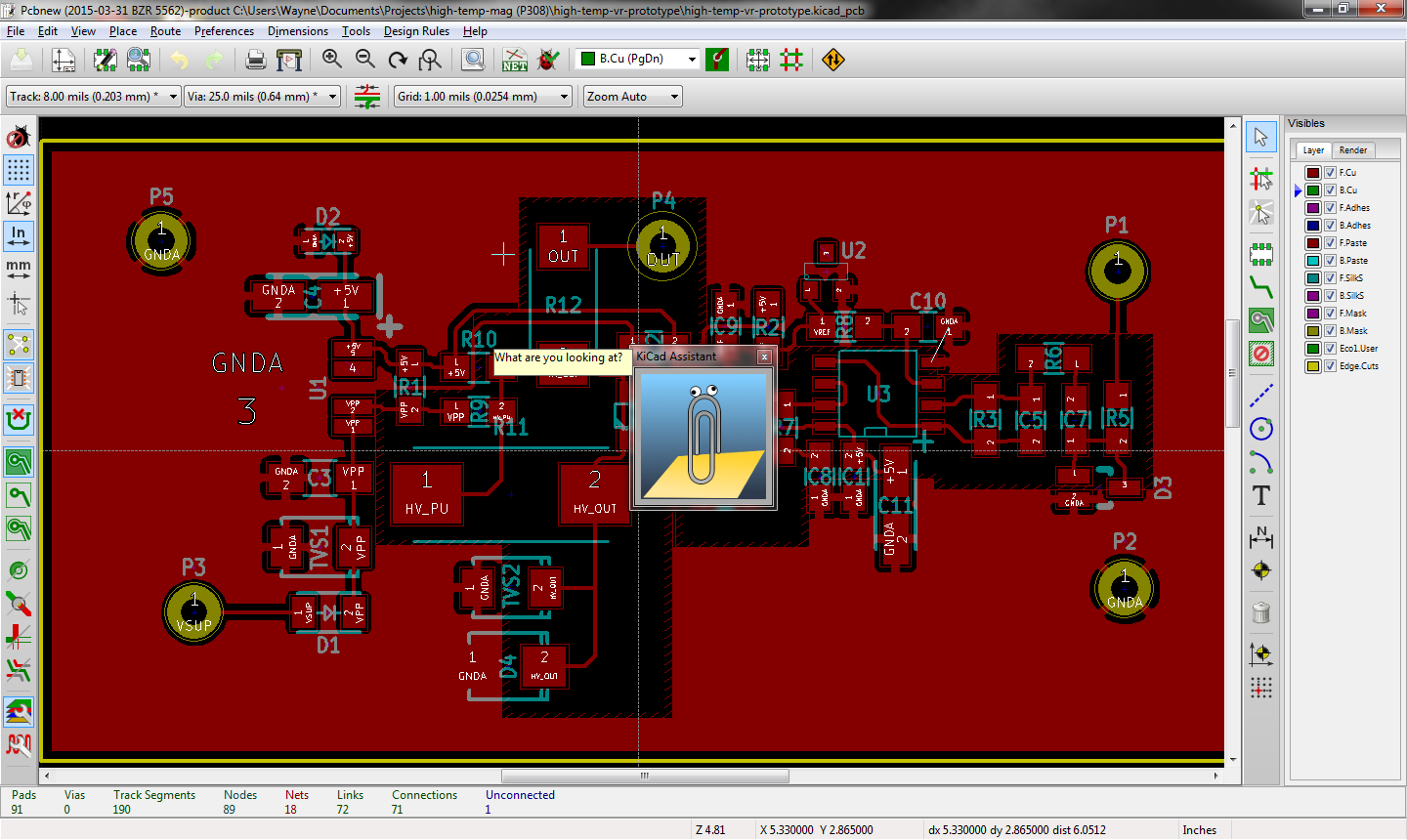Run the design rules check ladybug icon
The width and height of the screenshot is (1407, 840).
coord(548,60)
